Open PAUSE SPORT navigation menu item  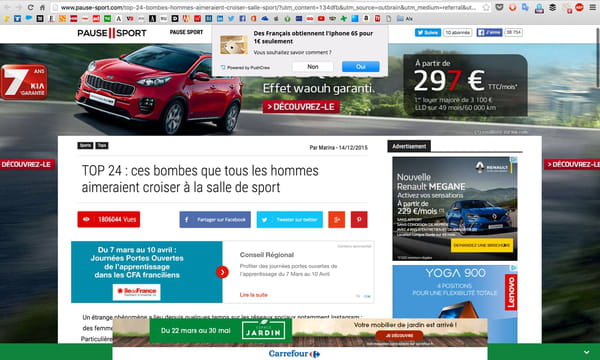(186, 32)
